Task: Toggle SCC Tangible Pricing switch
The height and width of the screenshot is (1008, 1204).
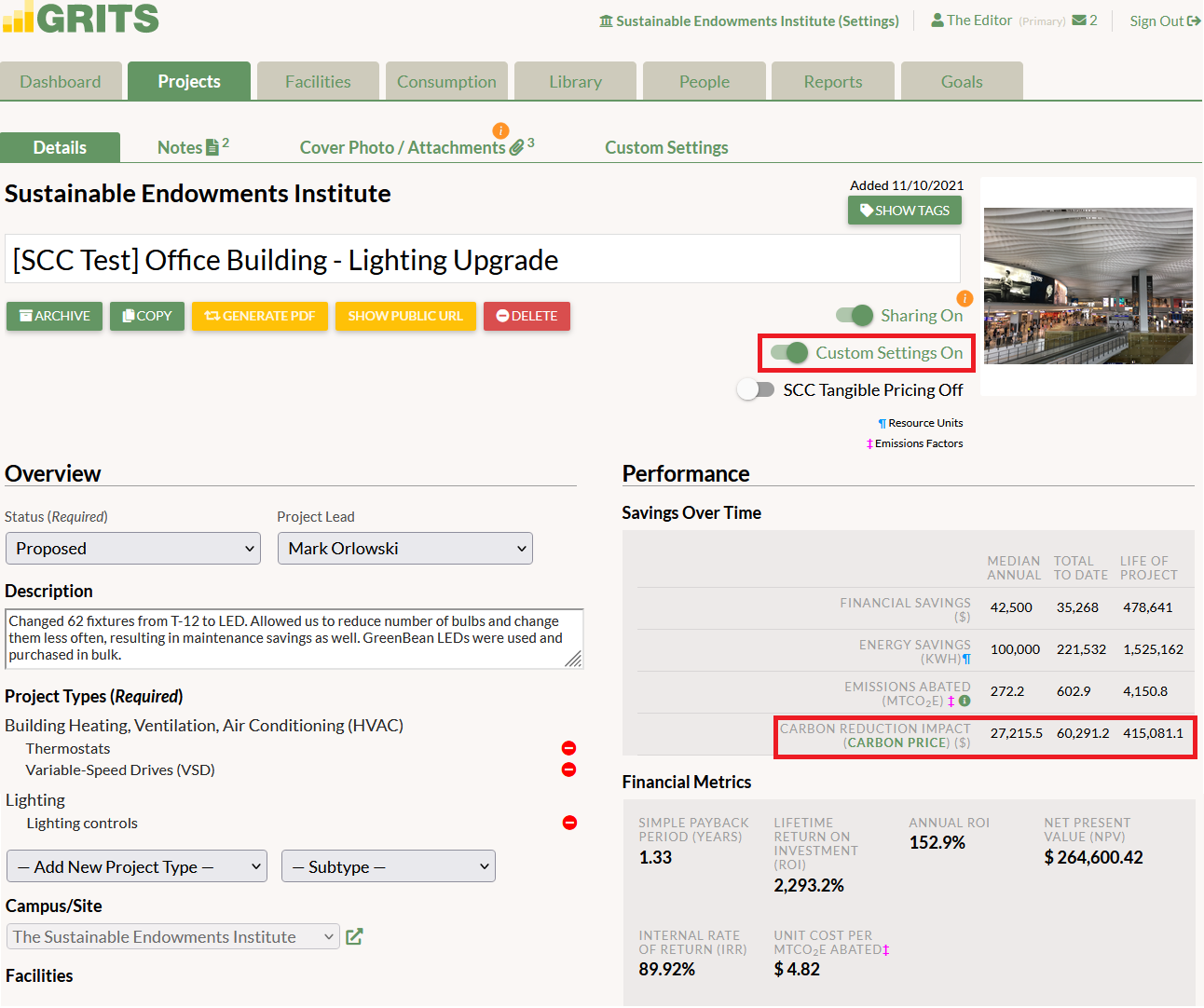Action: point(756,389)
